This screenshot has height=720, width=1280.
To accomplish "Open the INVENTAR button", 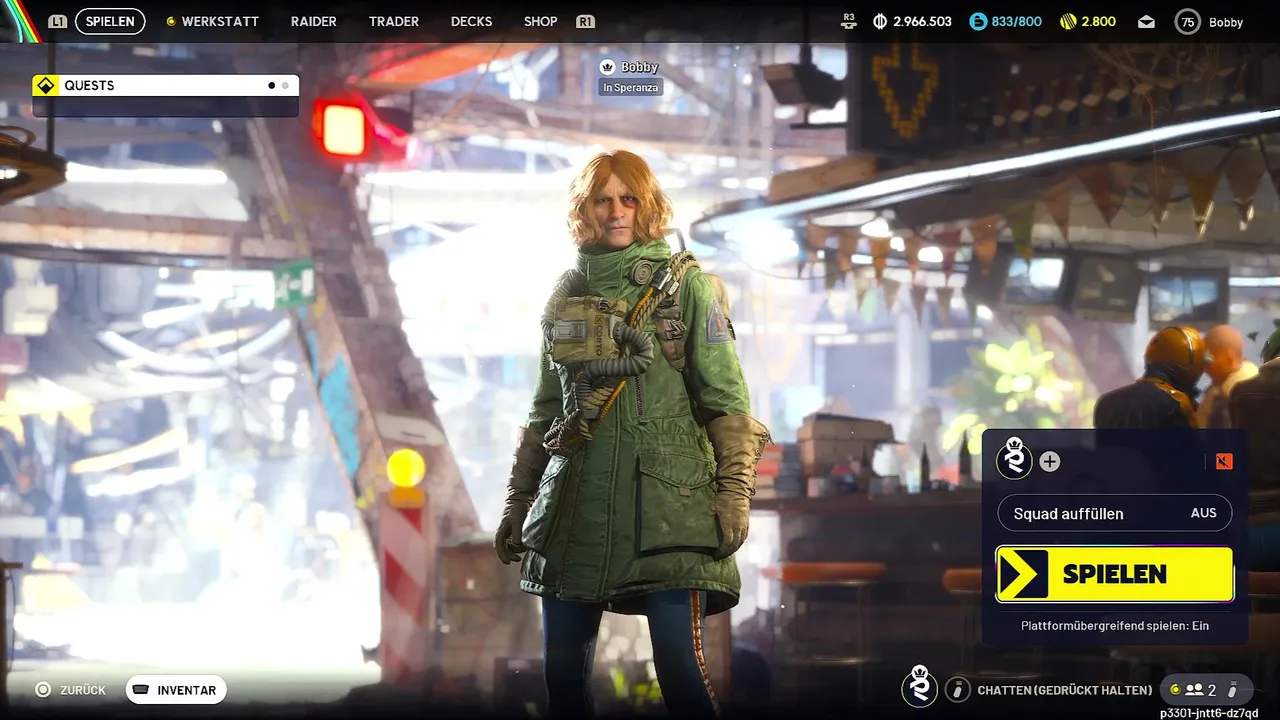I will (176, 689).
